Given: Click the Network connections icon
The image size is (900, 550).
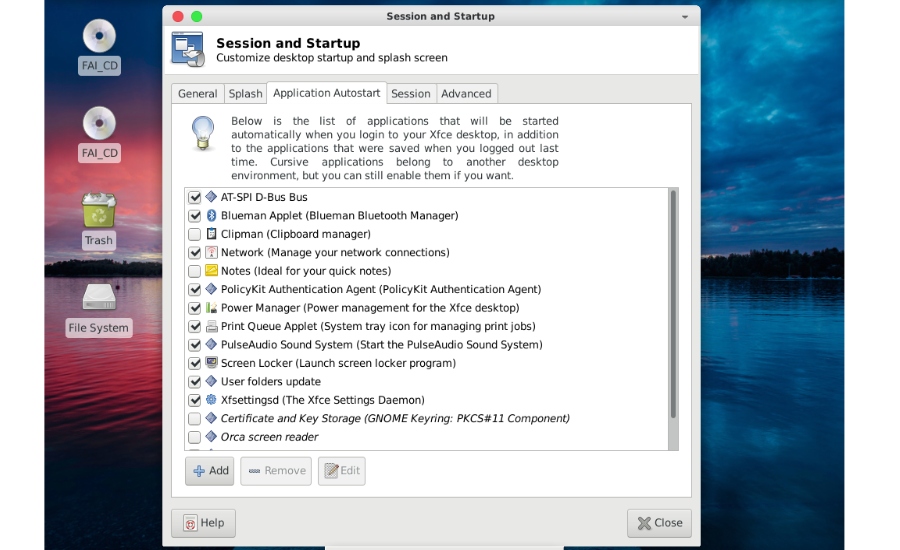Looking at the screenshot, I should point(211,252).
